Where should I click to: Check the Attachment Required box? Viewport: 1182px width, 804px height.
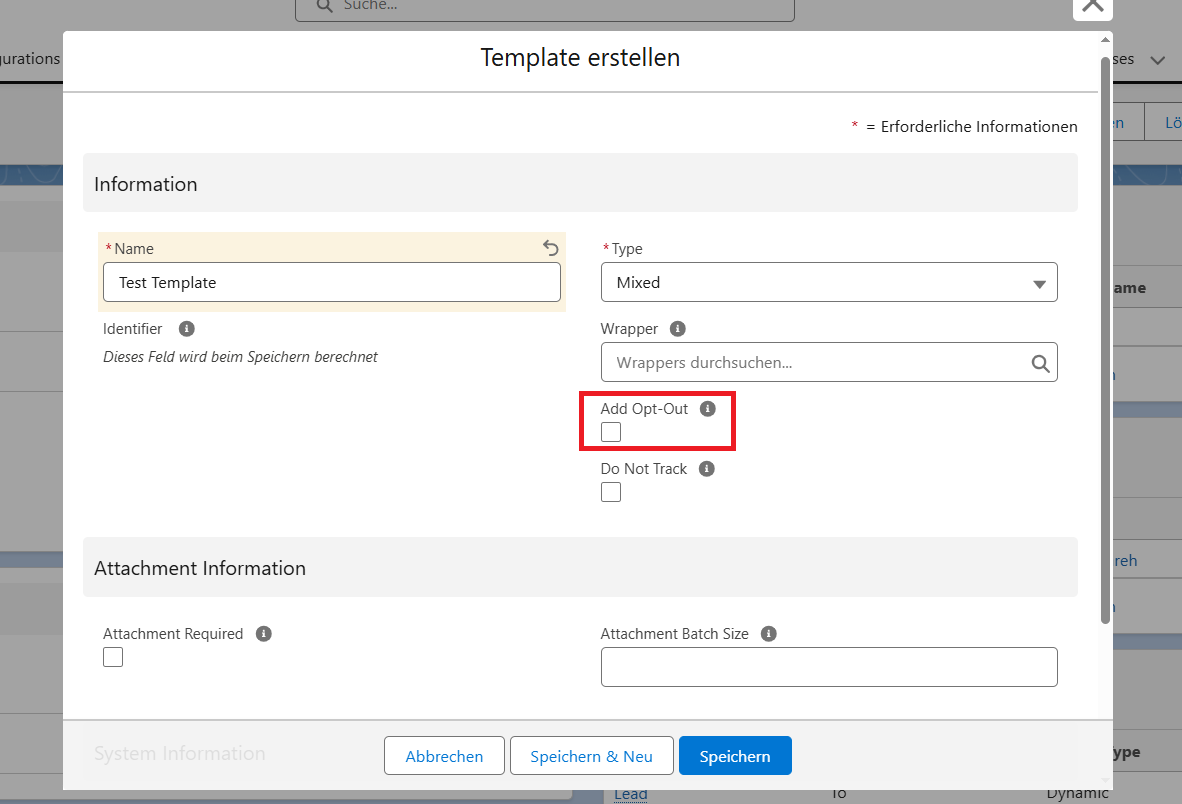point(113,657)
